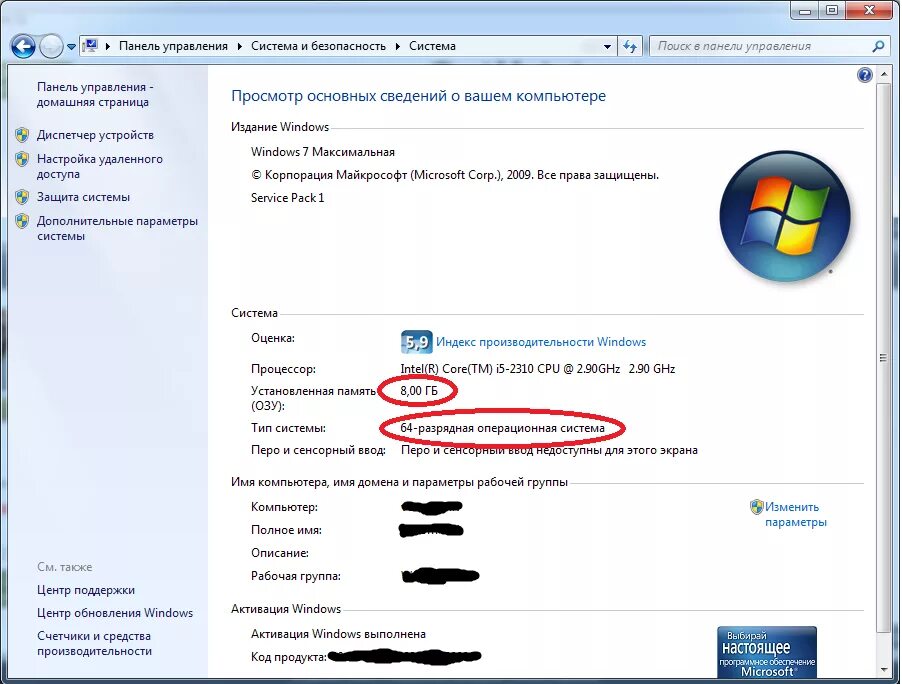Open help with the blue question icon
Image resolution: width=902 pixels, height=684 pixels.
point(864,75)
